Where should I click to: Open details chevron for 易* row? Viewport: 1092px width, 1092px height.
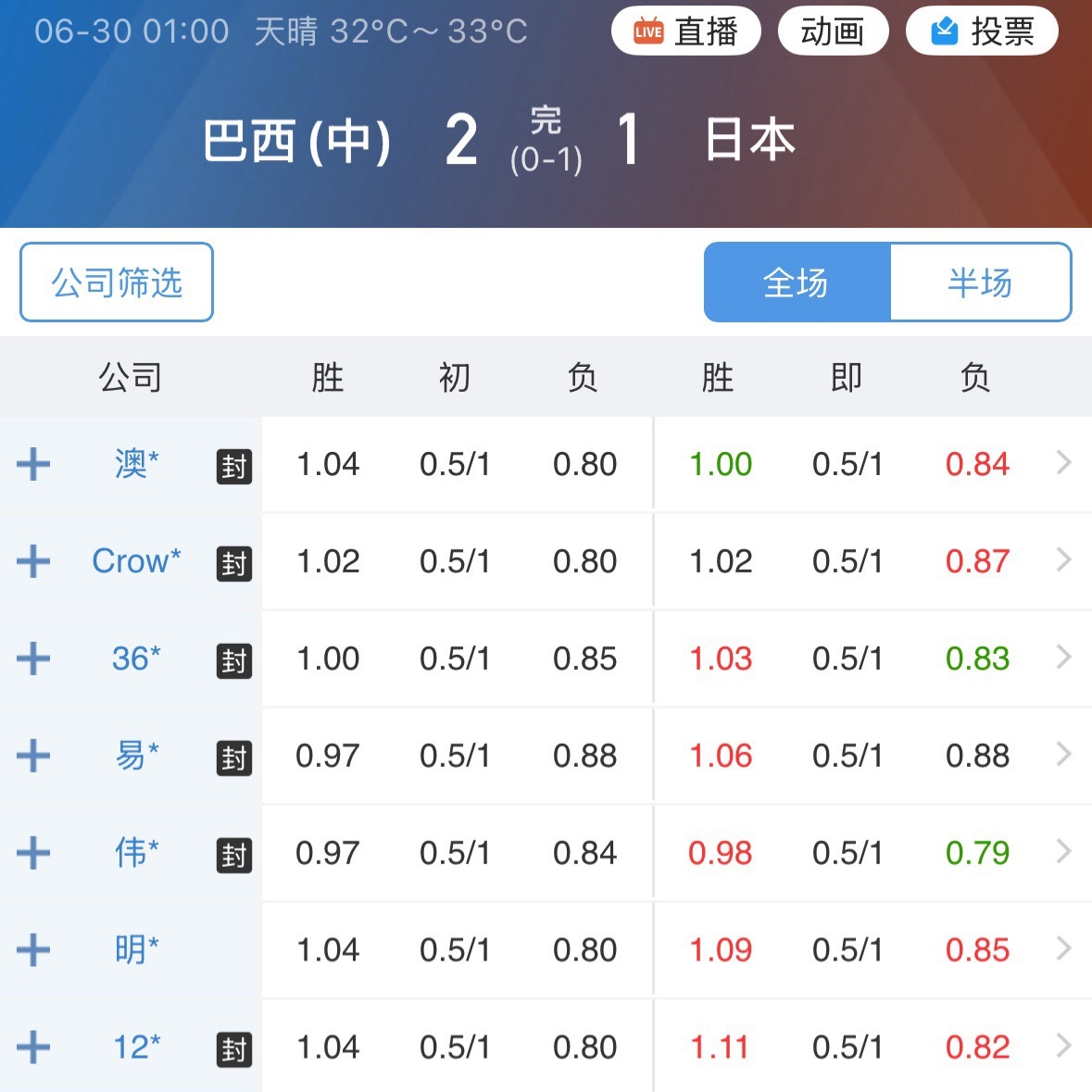pos(1063,754)
